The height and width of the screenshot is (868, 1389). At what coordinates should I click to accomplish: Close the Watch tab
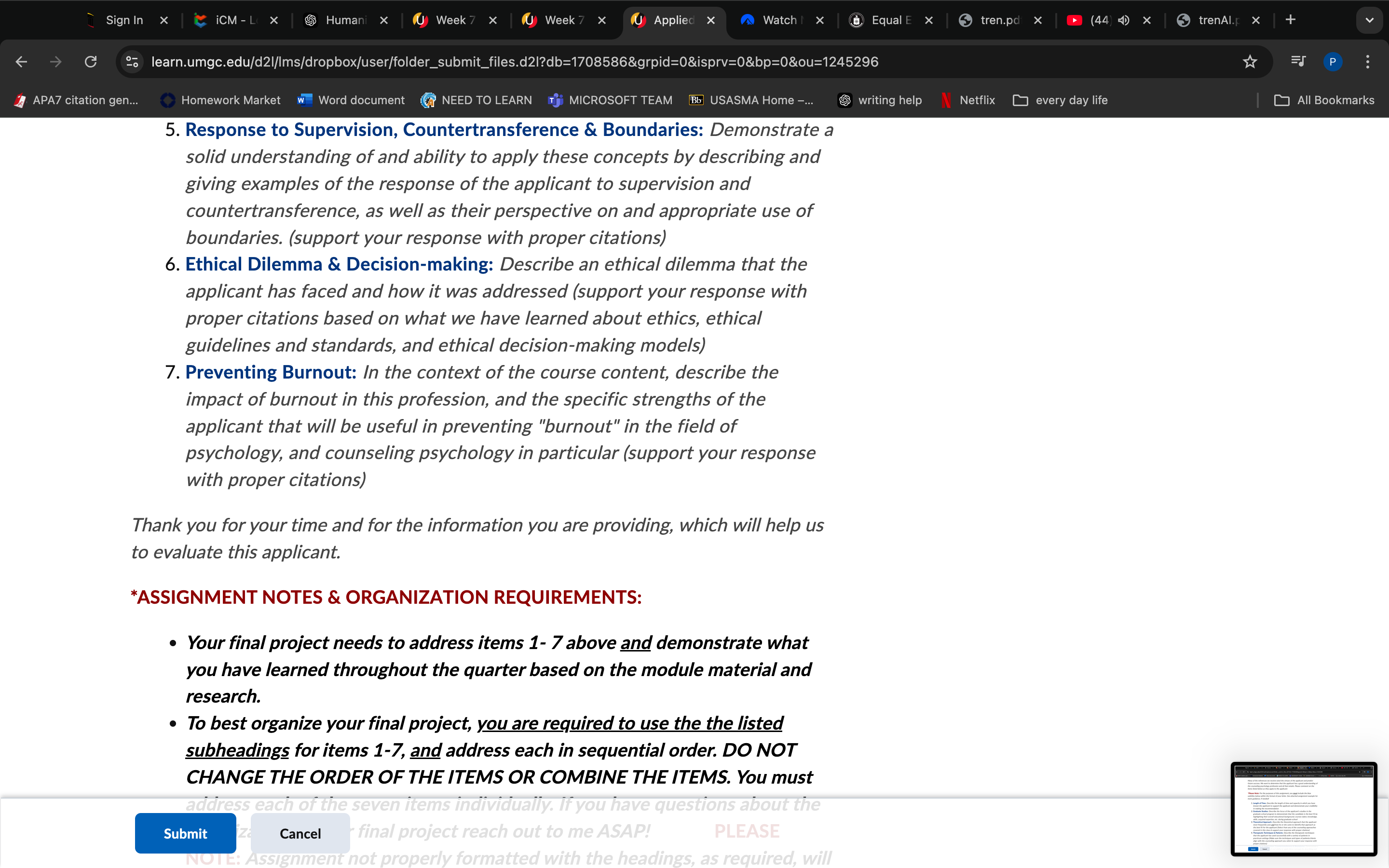click(x=820, y=20)
